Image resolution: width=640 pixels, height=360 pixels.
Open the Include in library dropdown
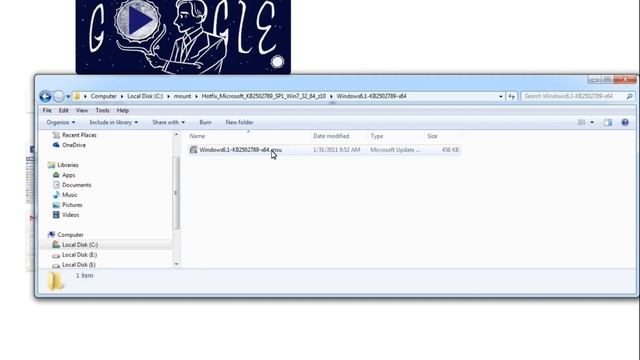pos(113,122)
